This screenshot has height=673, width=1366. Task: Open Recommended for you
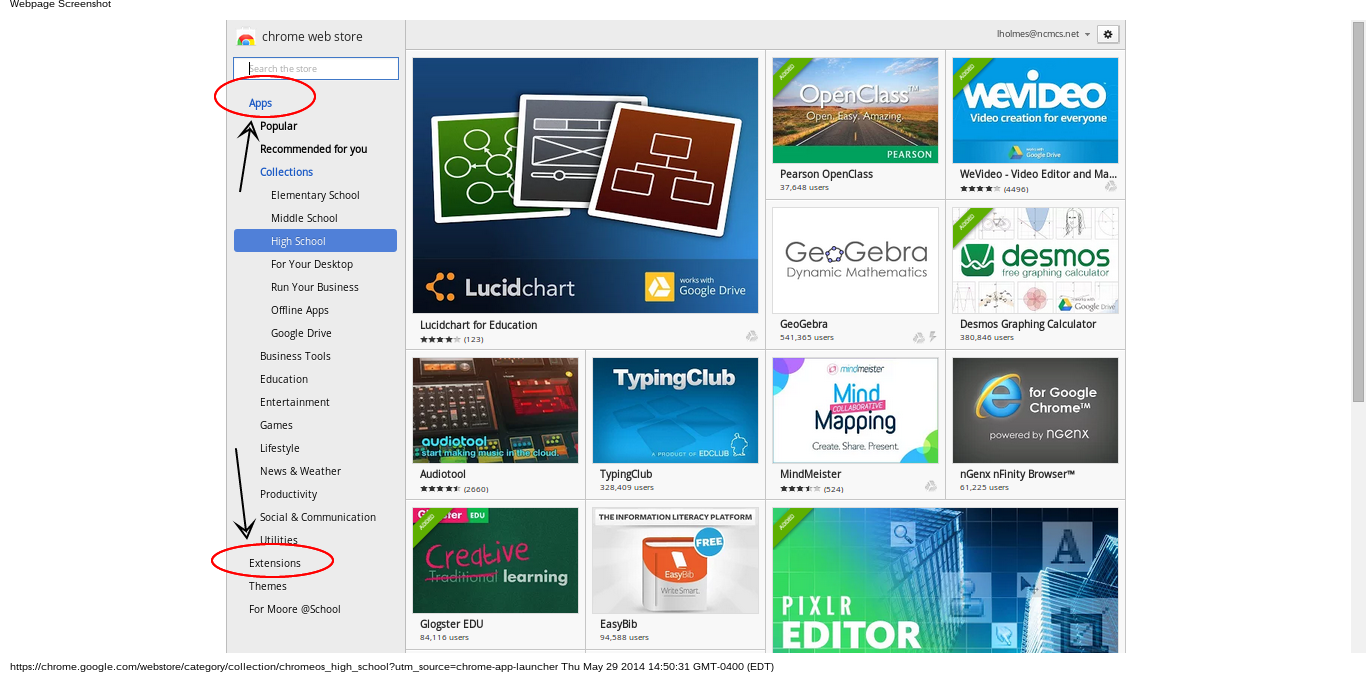pos(313,149)
